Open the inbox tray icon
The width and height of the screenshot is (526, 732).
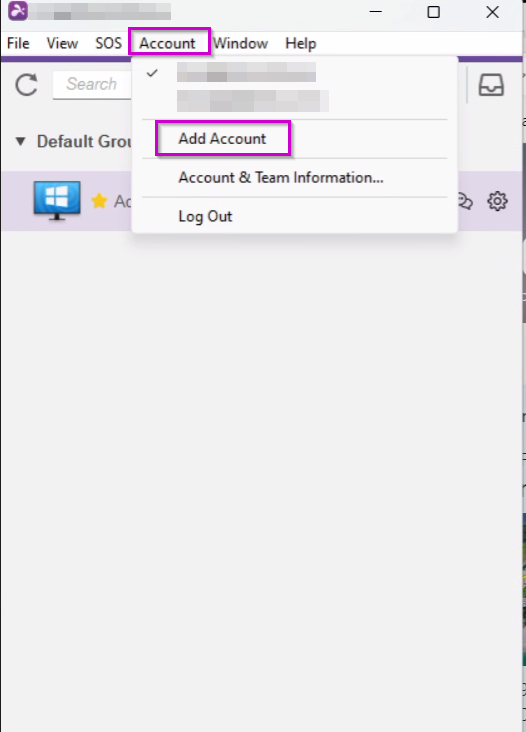tap(491, 85)
